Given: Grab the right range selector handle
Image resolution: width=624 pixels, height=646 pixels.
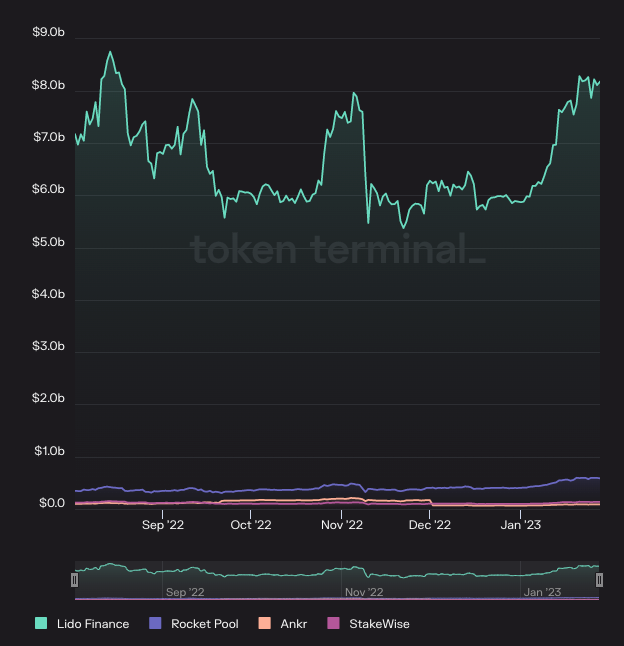Looking at the screenshot, I should point(600,580).
